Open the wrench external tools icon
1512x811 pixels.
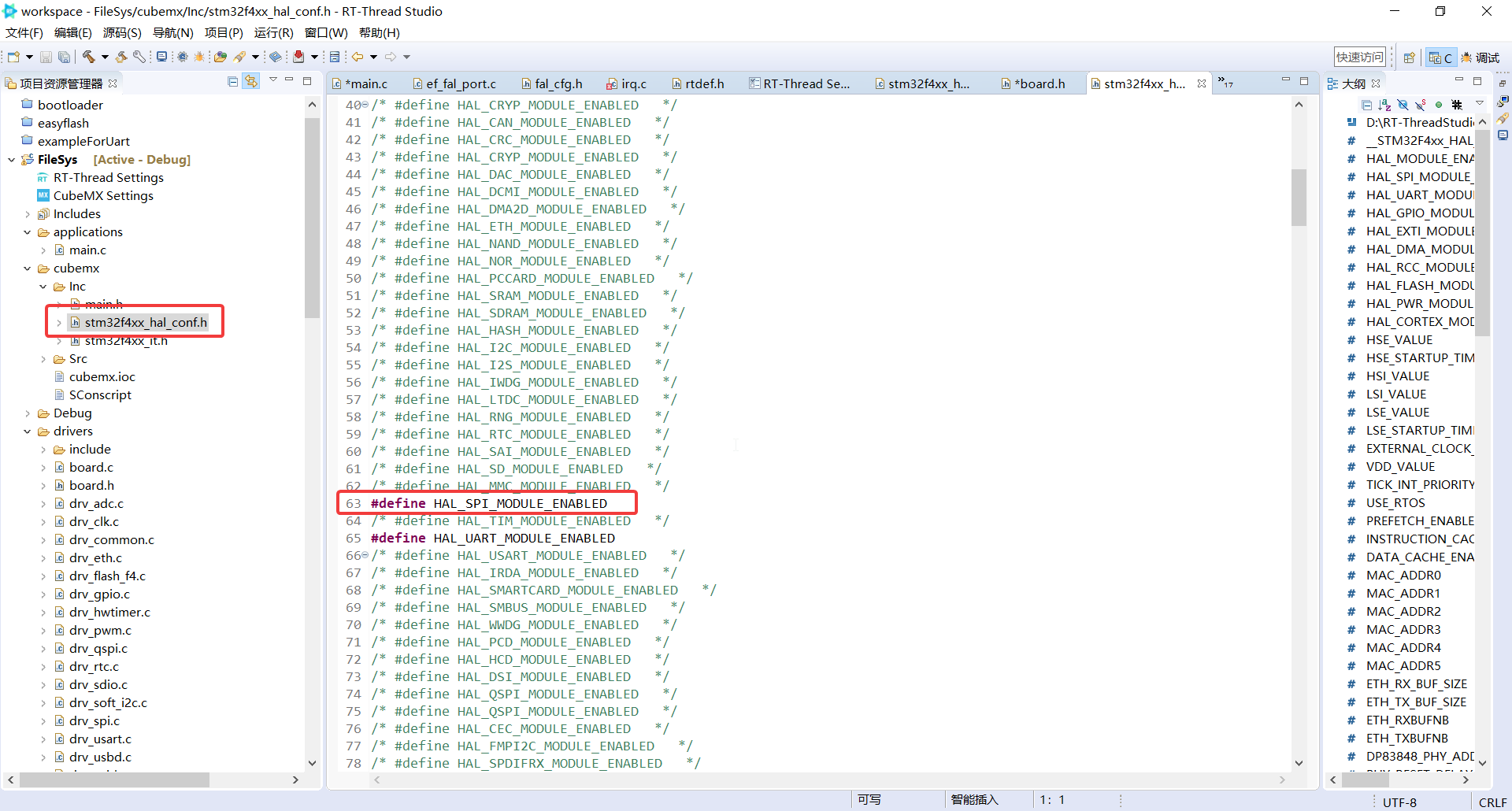click(138, 56)
